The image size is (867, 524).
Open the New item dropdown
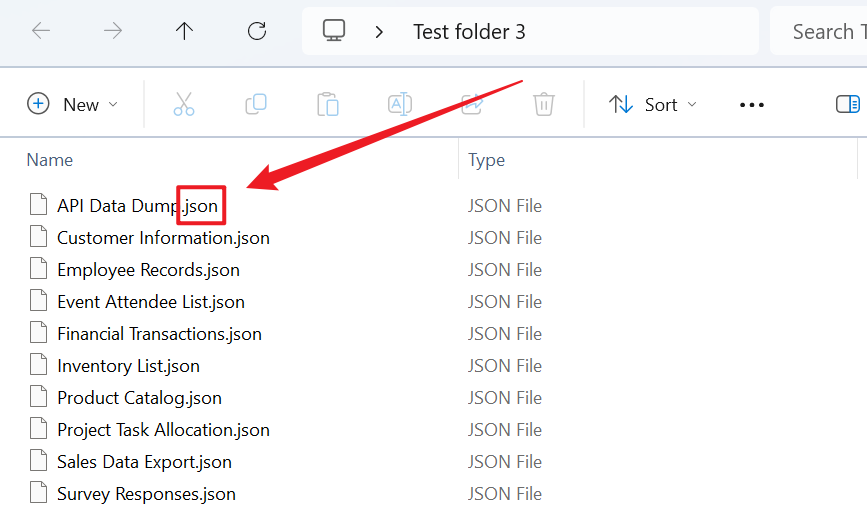(x=72, y=104)
